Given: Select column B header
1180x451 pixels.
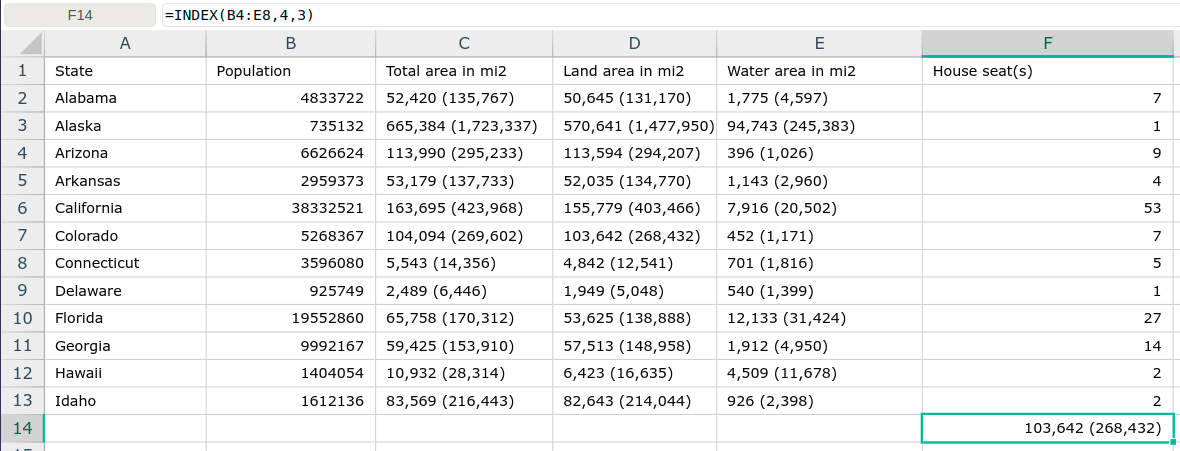Looking at the screenshot, I should click(x=291, y=44).
